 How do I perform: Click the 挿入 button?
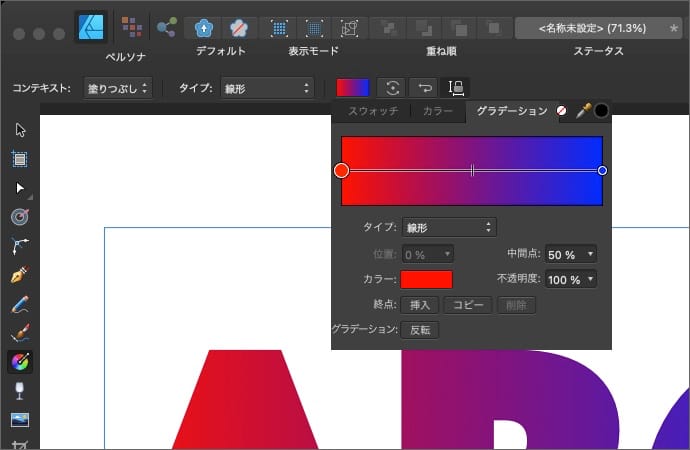click(419, 305)
